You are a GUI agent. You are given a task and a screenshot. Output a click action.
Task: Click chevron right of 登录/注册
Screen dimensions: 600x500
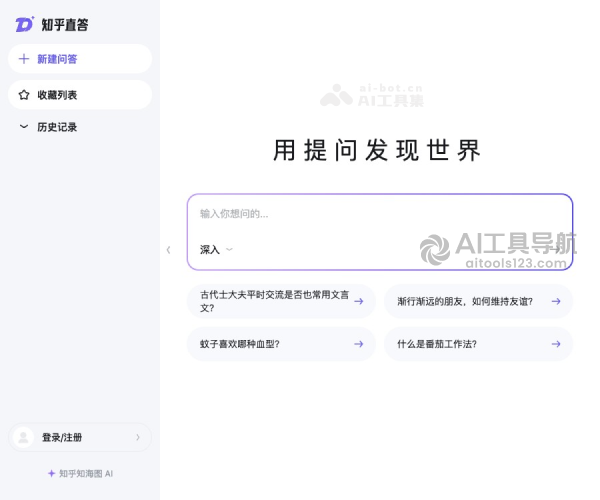tap(138, 437)
